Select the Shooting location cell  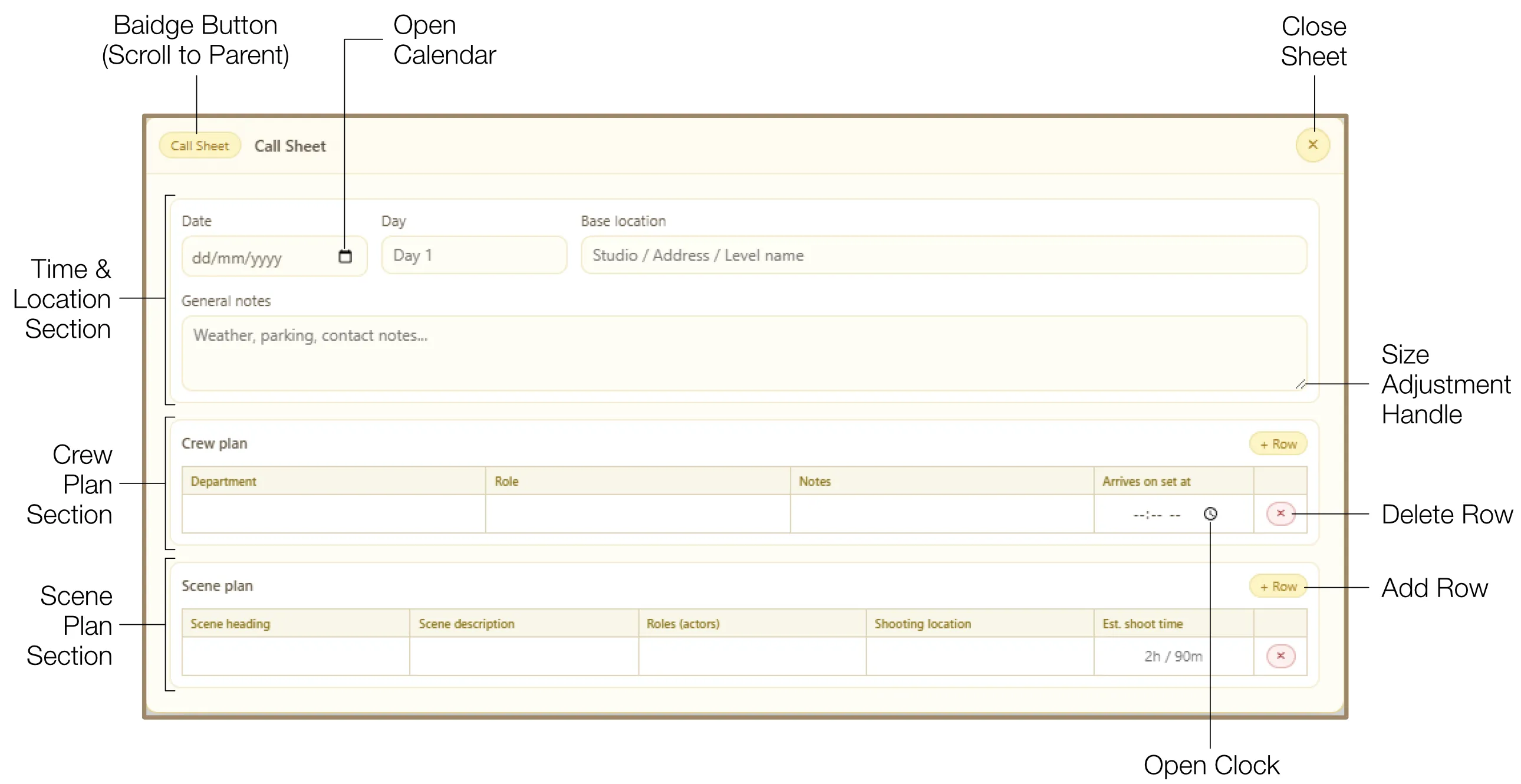[980, 656]
